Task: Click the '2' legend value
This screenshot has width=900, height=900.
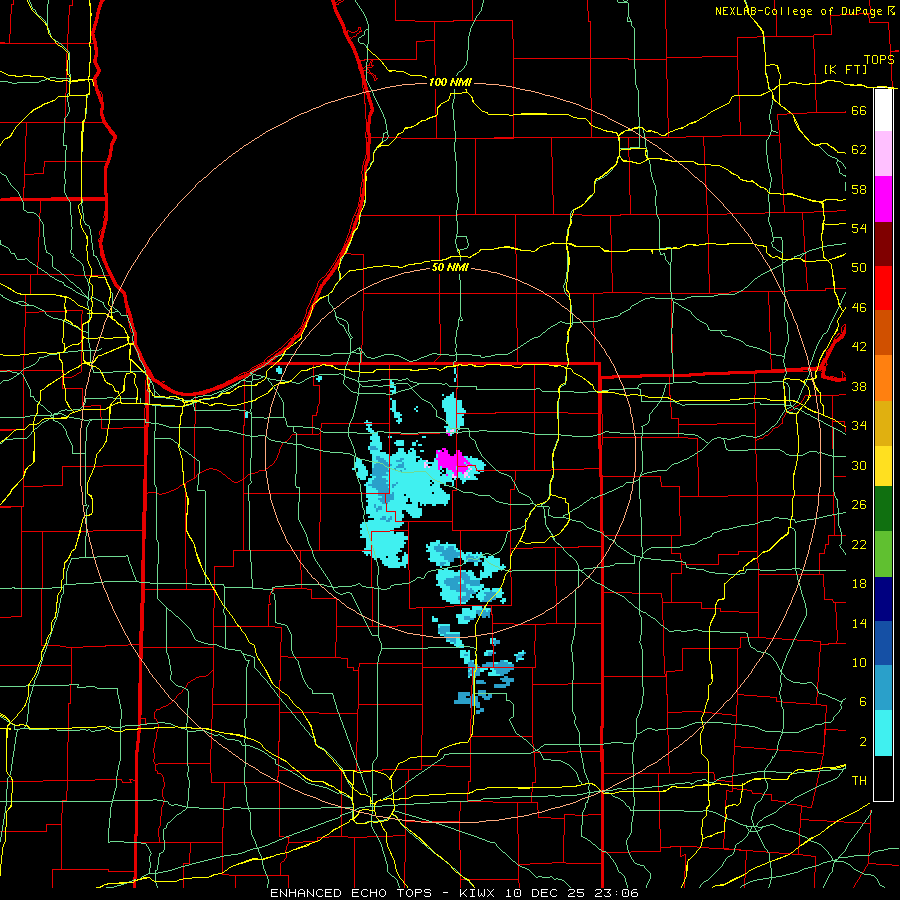Action: tap(862, 742)
